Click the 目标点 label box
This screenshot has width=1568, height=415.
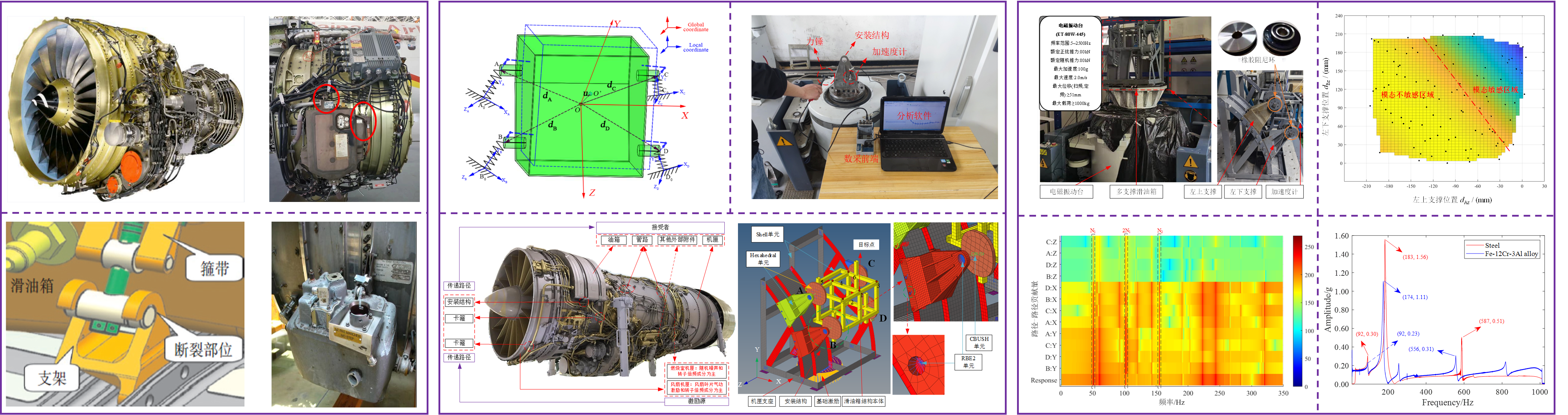tap(866, 245)
